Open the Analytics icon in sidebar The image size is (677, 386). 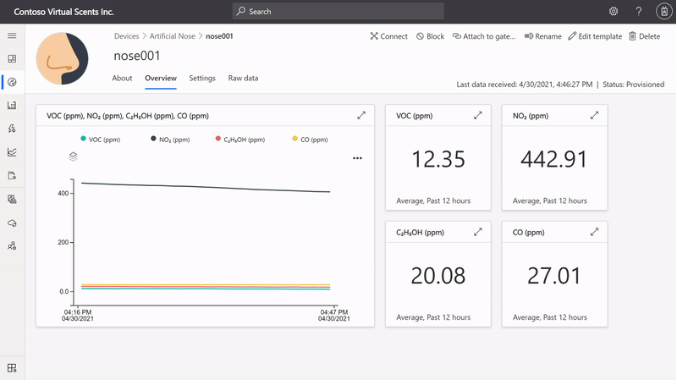(x=12, y=152)
